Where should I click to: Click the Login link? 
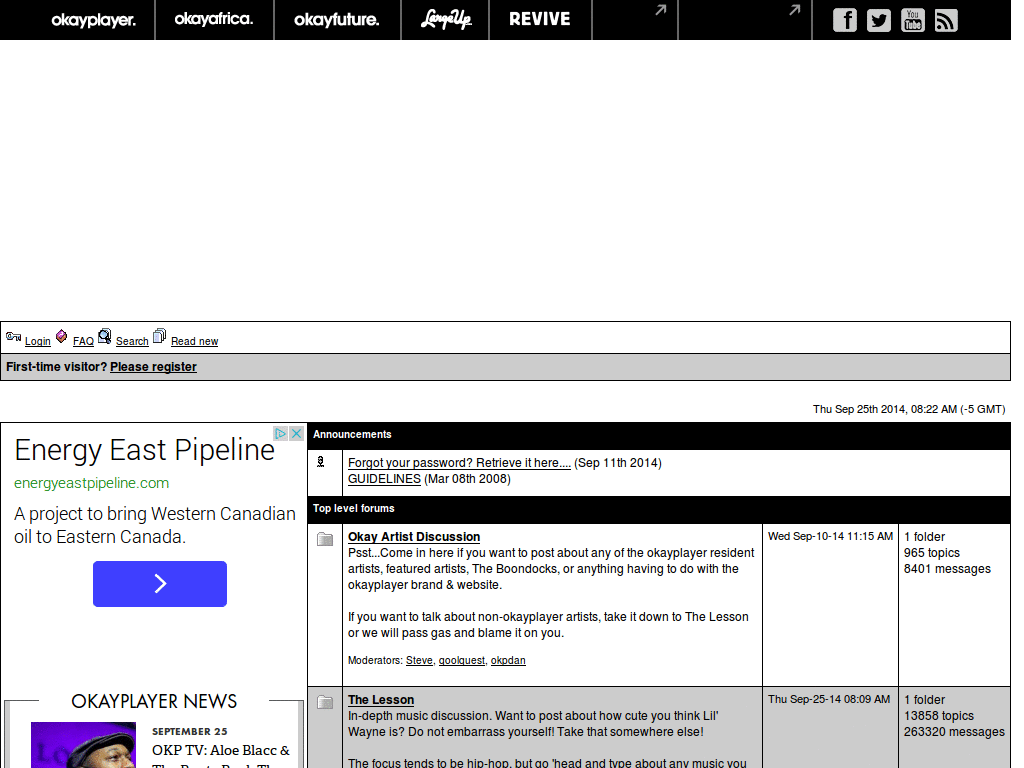[37, 341]
